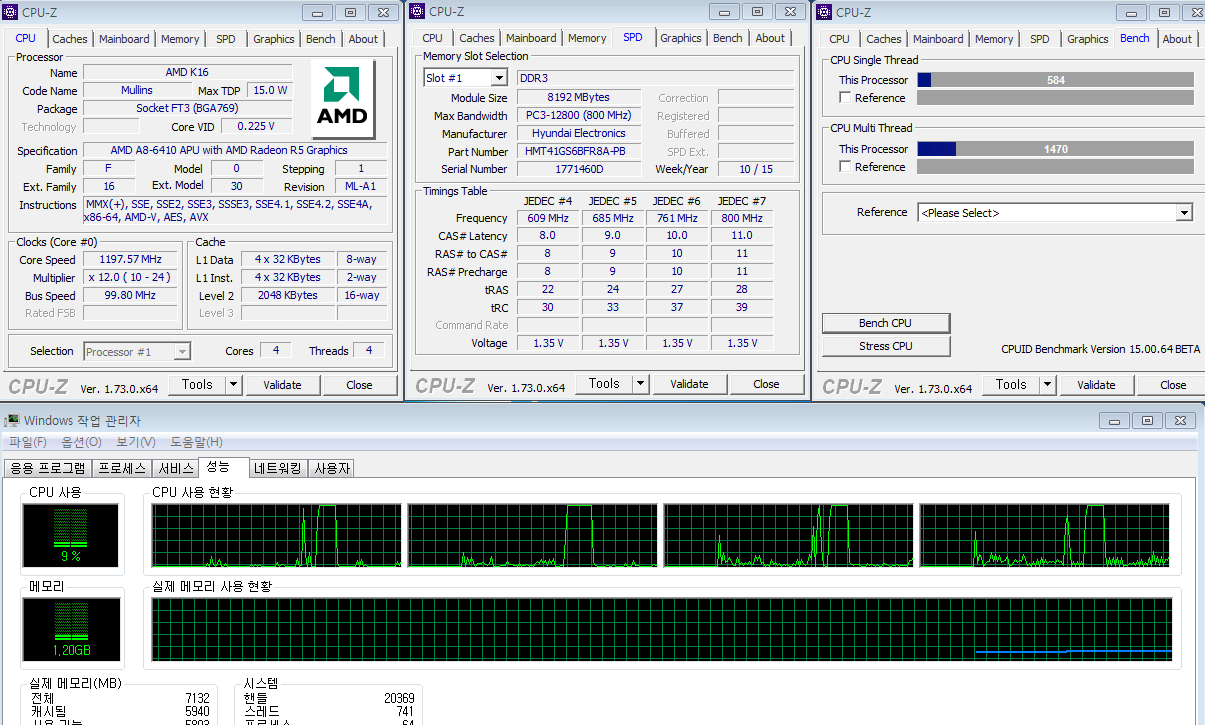The height and width of the screenshot is (725, 1205).
Task: Click Validate button in Bench window
Action: 1096,384
